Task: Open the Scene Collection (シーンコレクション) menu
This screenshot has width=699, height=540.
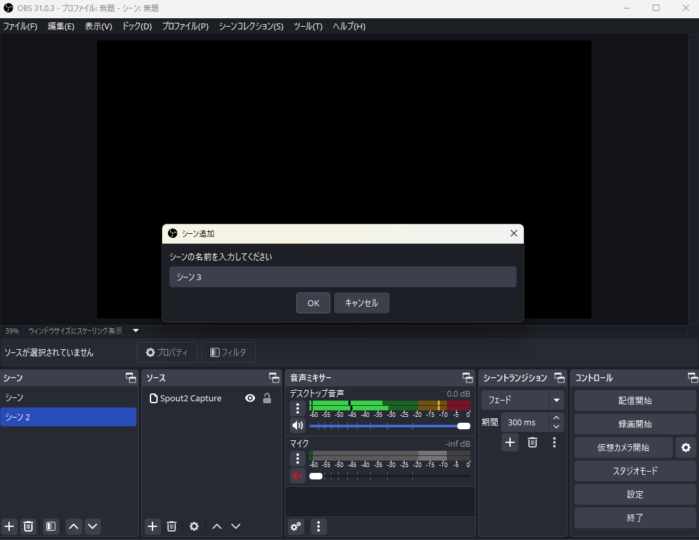Action: 251,26
